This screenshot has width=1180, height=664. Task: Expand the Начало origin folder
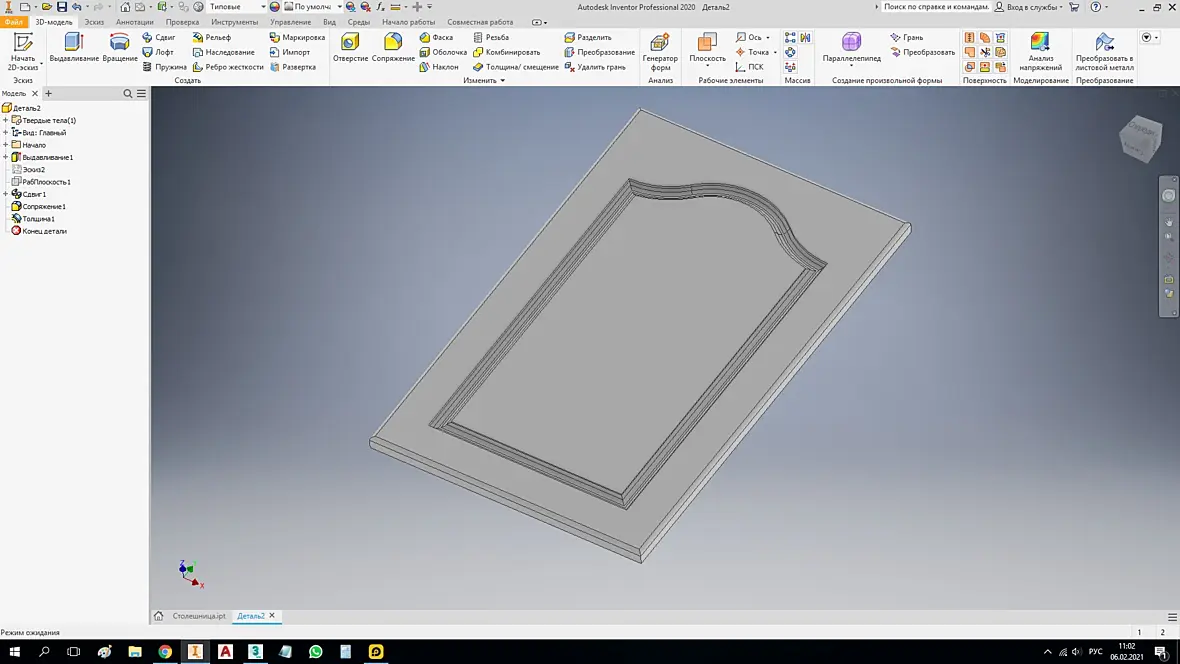[x=5, y=145]
